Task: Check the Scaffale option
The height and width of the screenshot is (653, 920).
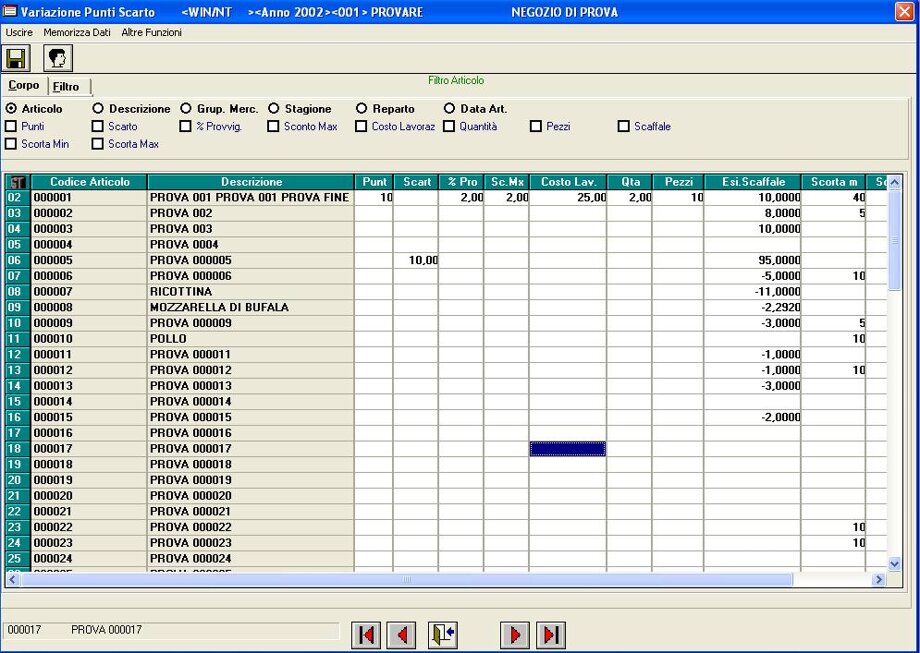Action: pyautogui.click(x=624, y=127)
